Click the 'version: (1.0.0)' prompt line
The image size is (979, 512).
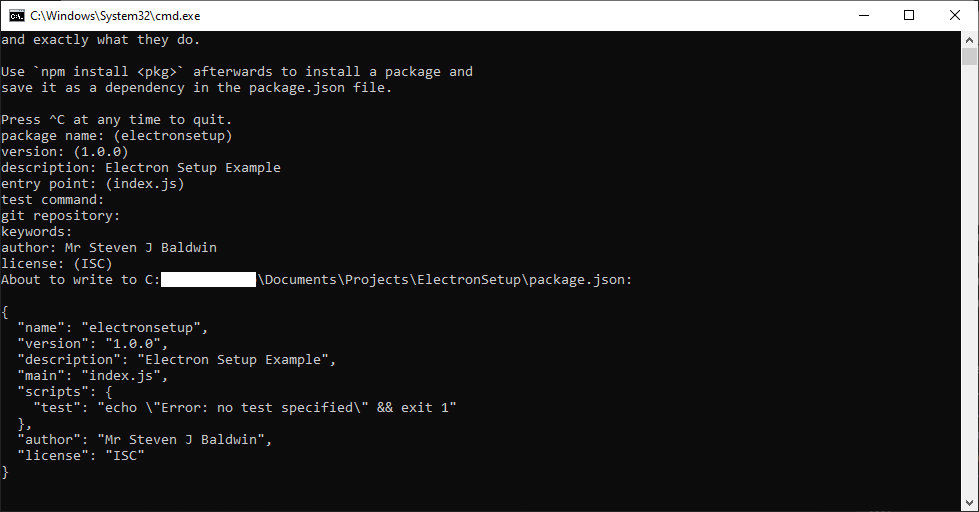pos(65,152)
